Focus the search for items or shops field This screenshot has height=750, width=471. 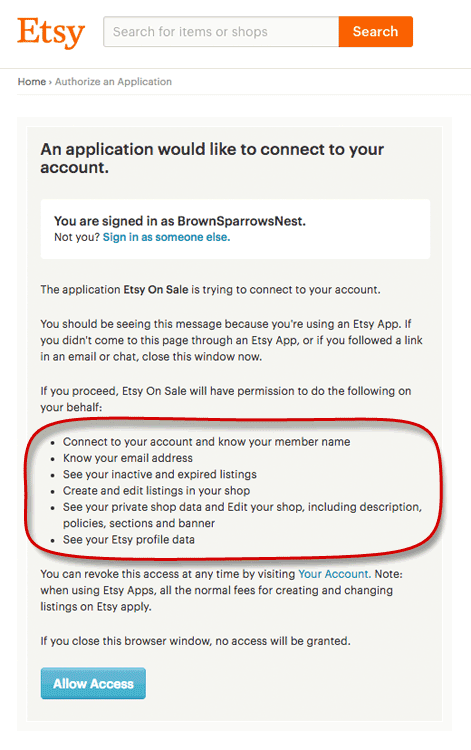pyautogui.click(x=221, y=32)
